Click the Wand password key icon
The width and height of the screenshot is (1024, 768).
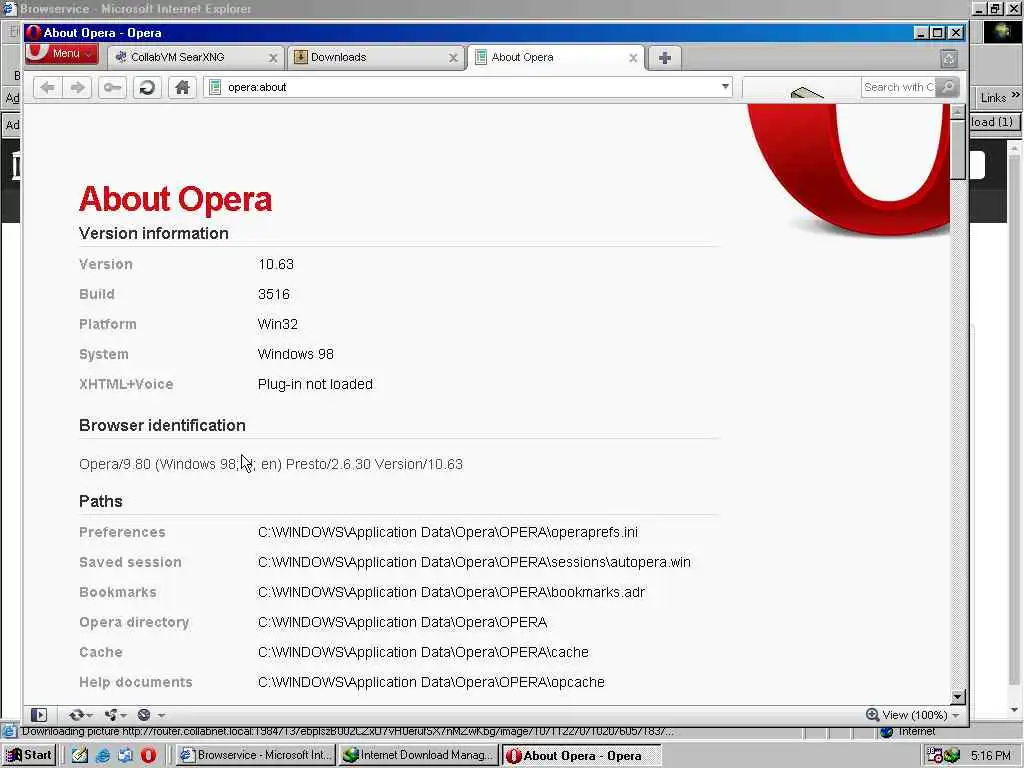pos(112,87)
